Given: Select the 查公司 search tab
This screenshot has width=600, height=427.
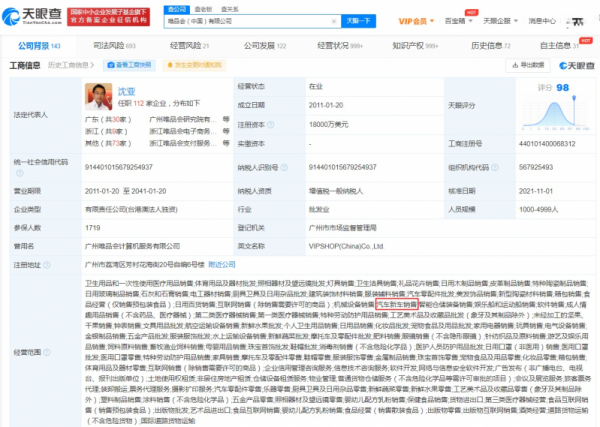Looking at the screenshot, I should click(177, 9).
